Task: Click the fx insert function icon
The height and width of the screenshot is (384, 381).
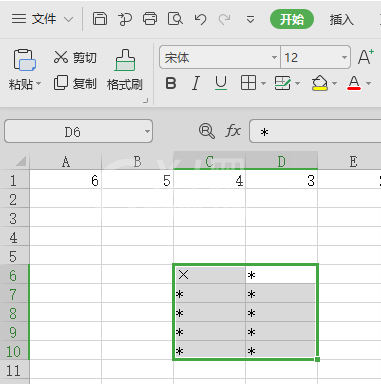Action: (x=233, y=131)
